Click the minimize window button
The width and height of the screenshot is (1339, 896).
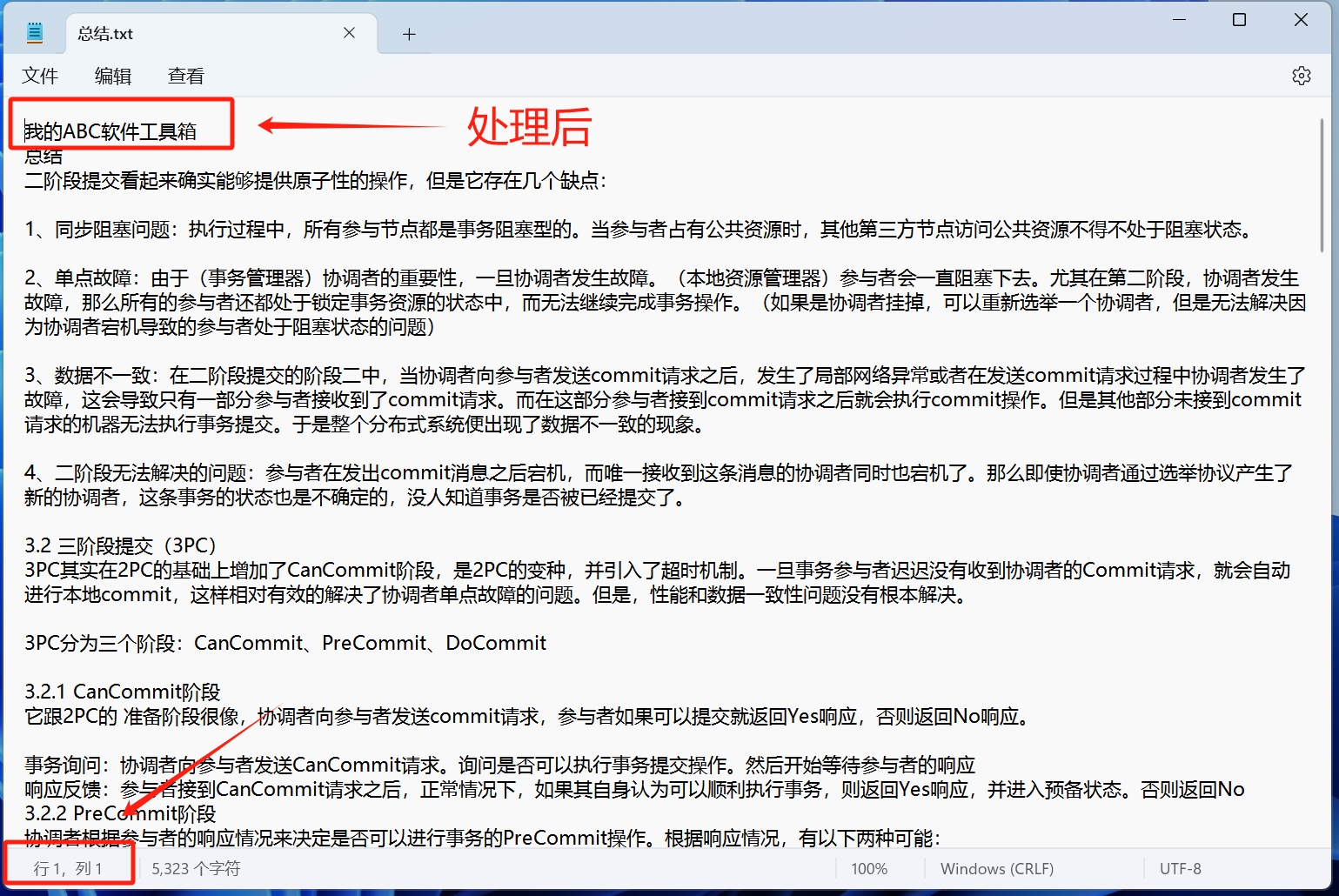(x=1178, y=19)
